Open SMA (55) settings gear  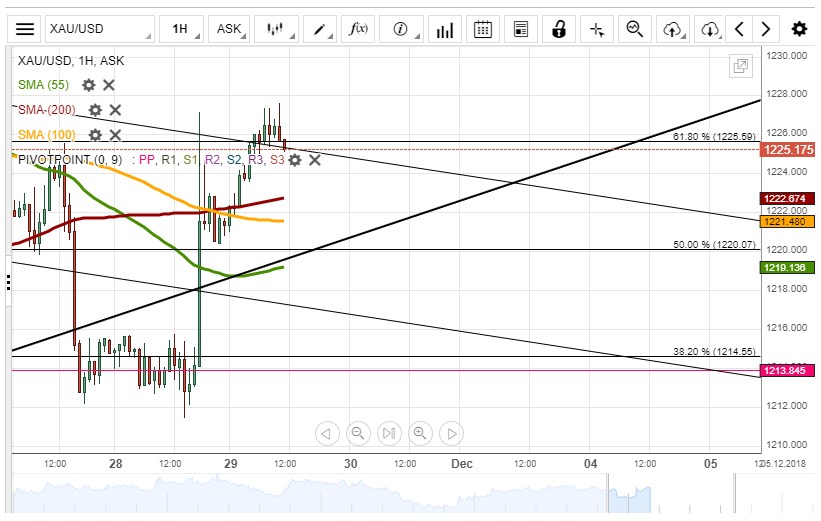click(89, 85)
